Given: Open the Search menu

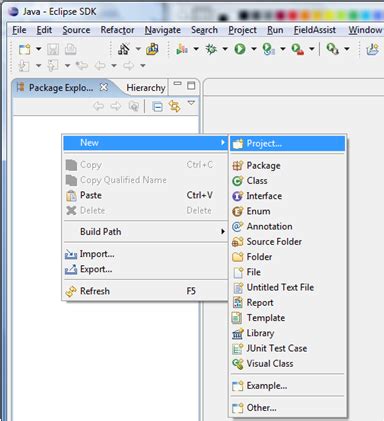Looking at the screenshot, I should pyautogui.click(x=204, y=30).
